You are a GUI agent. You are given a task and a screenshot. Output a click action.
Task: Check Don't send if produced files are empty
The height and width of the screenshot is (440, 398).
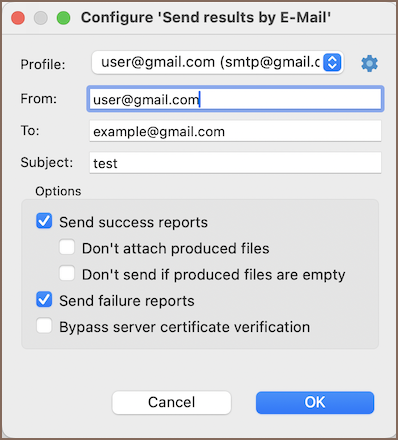[67, 273]
